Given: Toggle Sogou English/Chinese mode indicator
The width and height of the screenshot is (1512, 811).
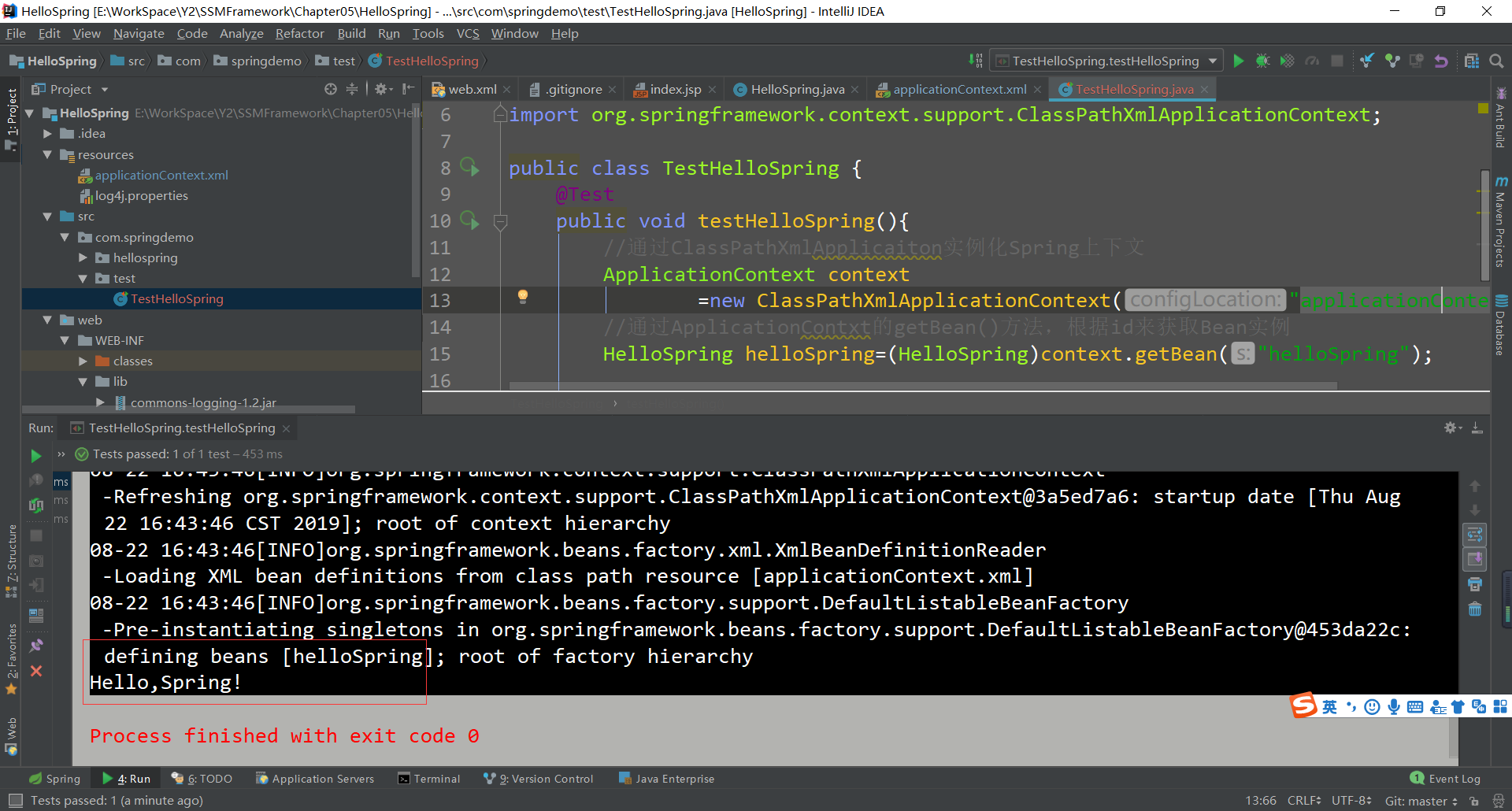Looking at the screenshot, I should click(1329, 707).
